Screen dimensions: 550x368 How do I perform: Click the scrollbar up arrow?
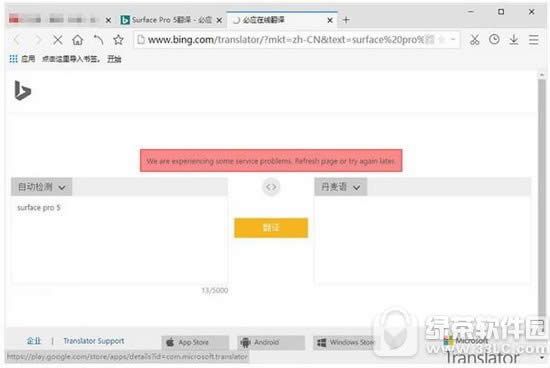pyautogui.click(x=542, y=75)
